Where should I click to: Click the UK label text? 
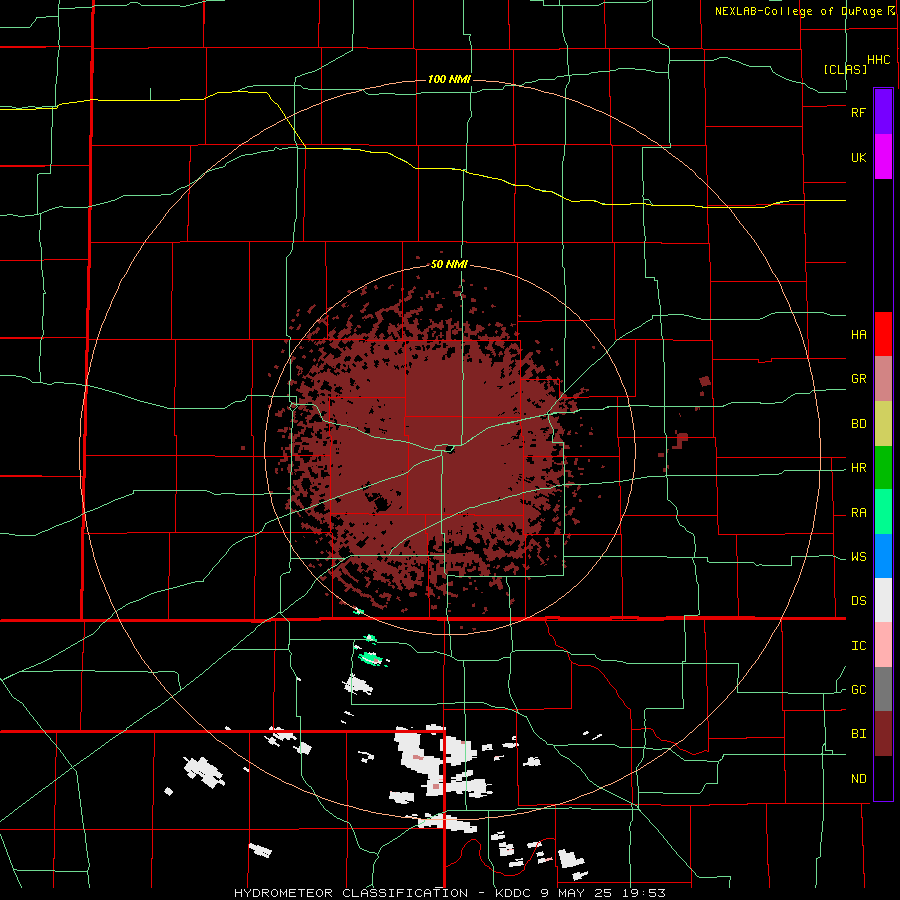[x=858, y=157]
